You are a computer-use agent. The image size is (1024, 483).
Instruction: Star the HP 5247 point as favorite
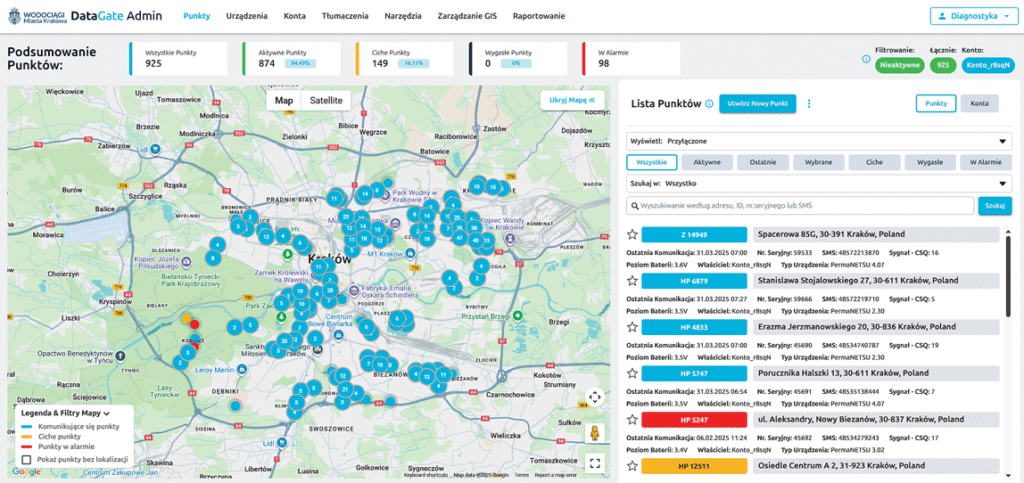632,420
